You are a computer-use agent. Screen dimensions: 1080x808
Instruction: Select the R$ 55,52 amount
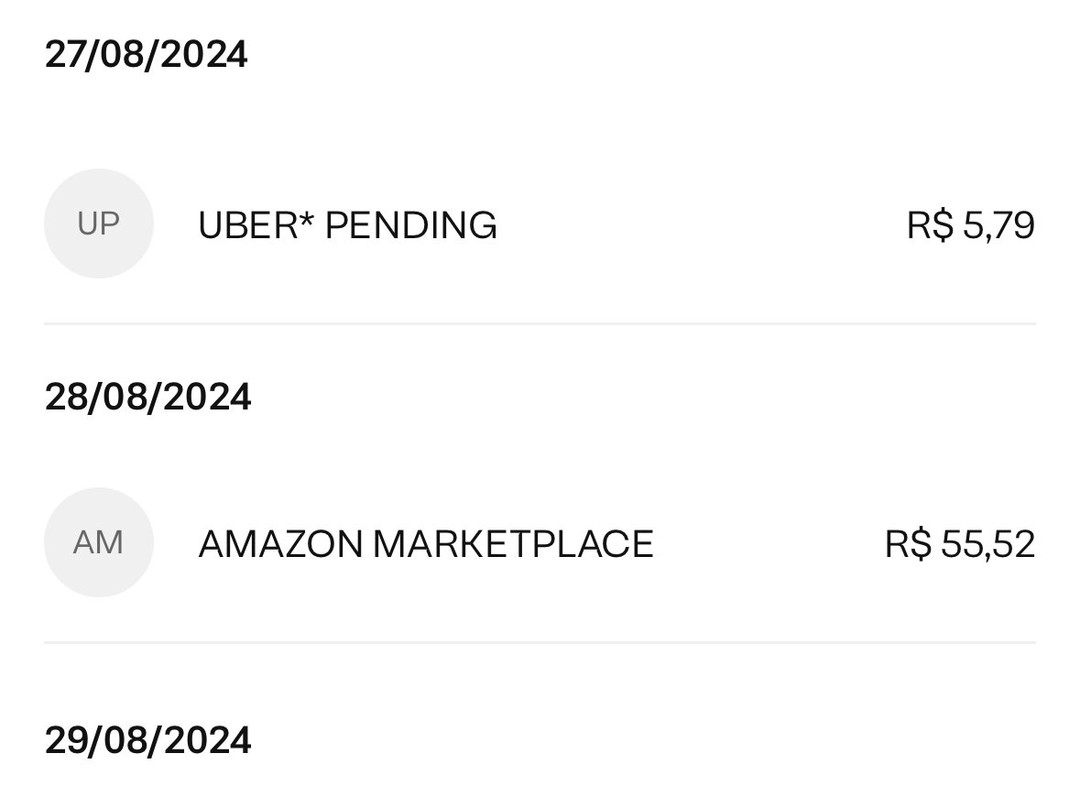(x=959, y=544)
